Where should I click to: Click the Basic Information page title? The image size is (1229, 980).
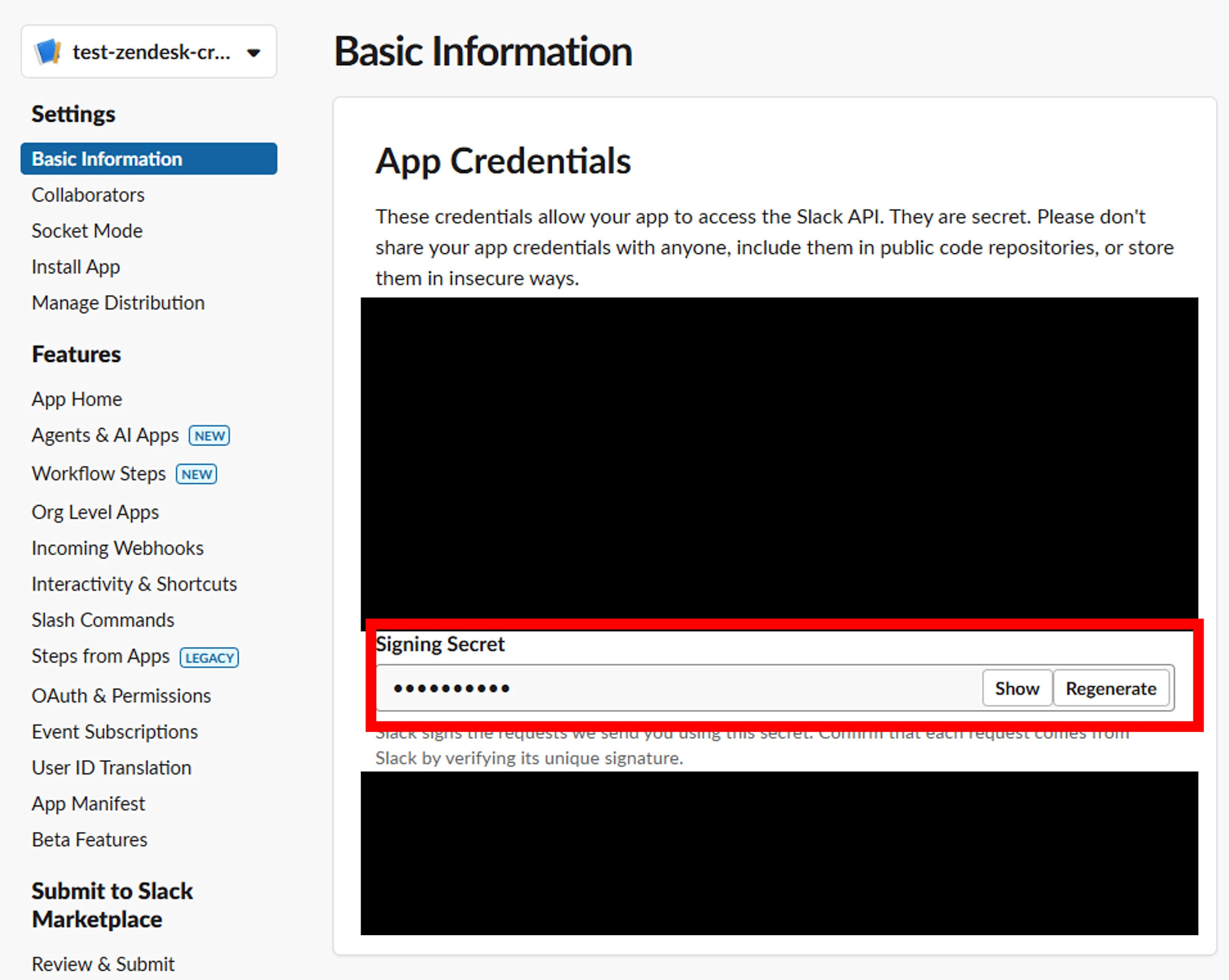(x=483, y=51)
